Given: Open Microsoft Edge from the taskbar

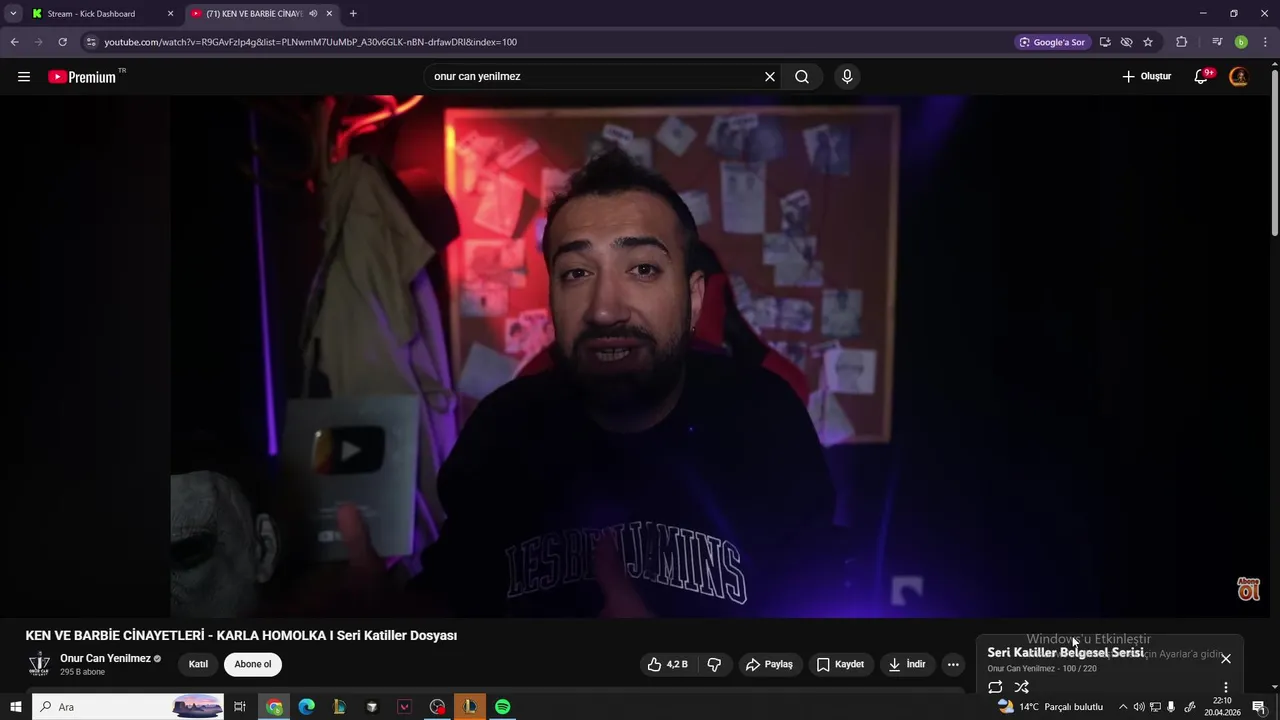Looking at the screenshot, I should 306,707.
